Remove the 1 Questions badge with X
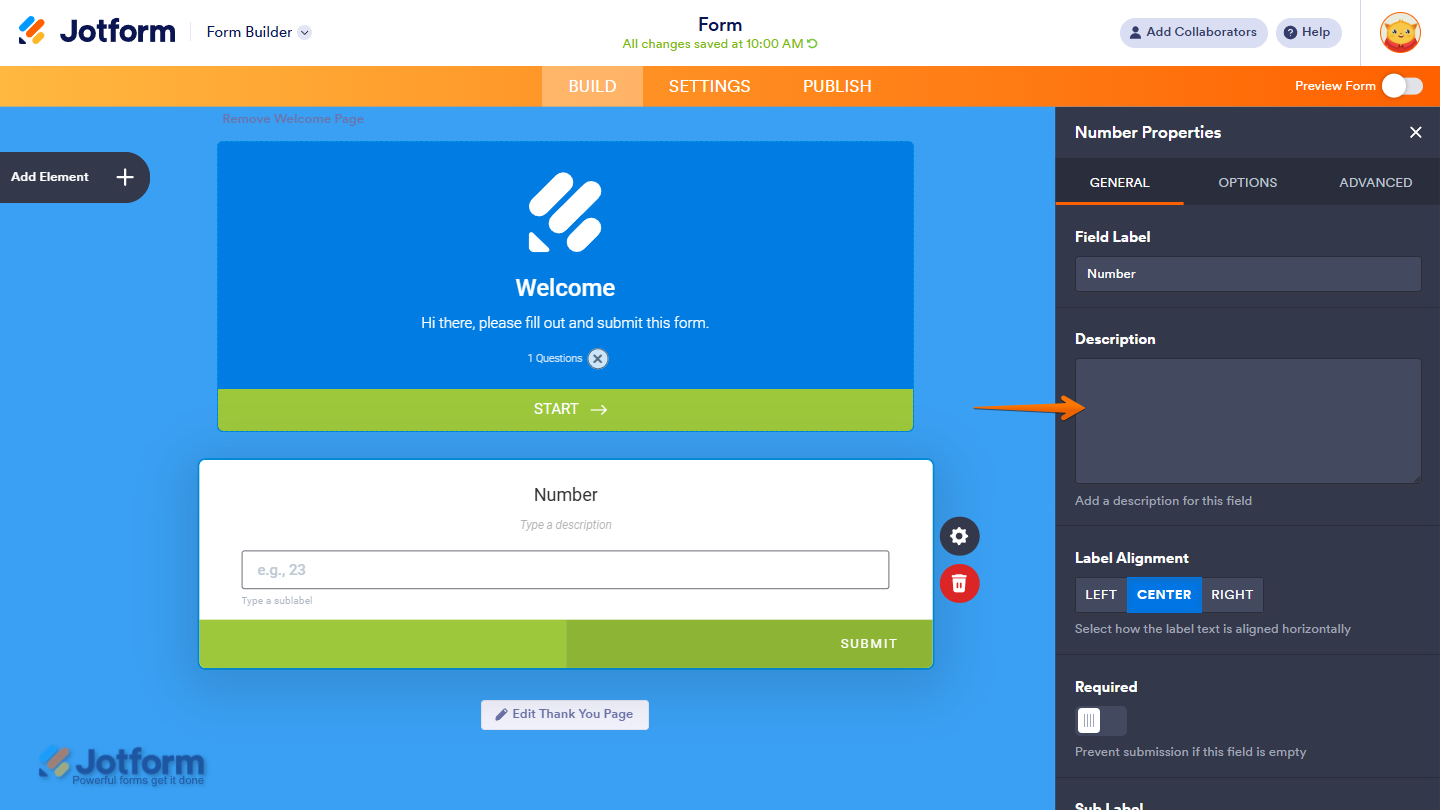The image size is (1440, 810). click(598, 358)
